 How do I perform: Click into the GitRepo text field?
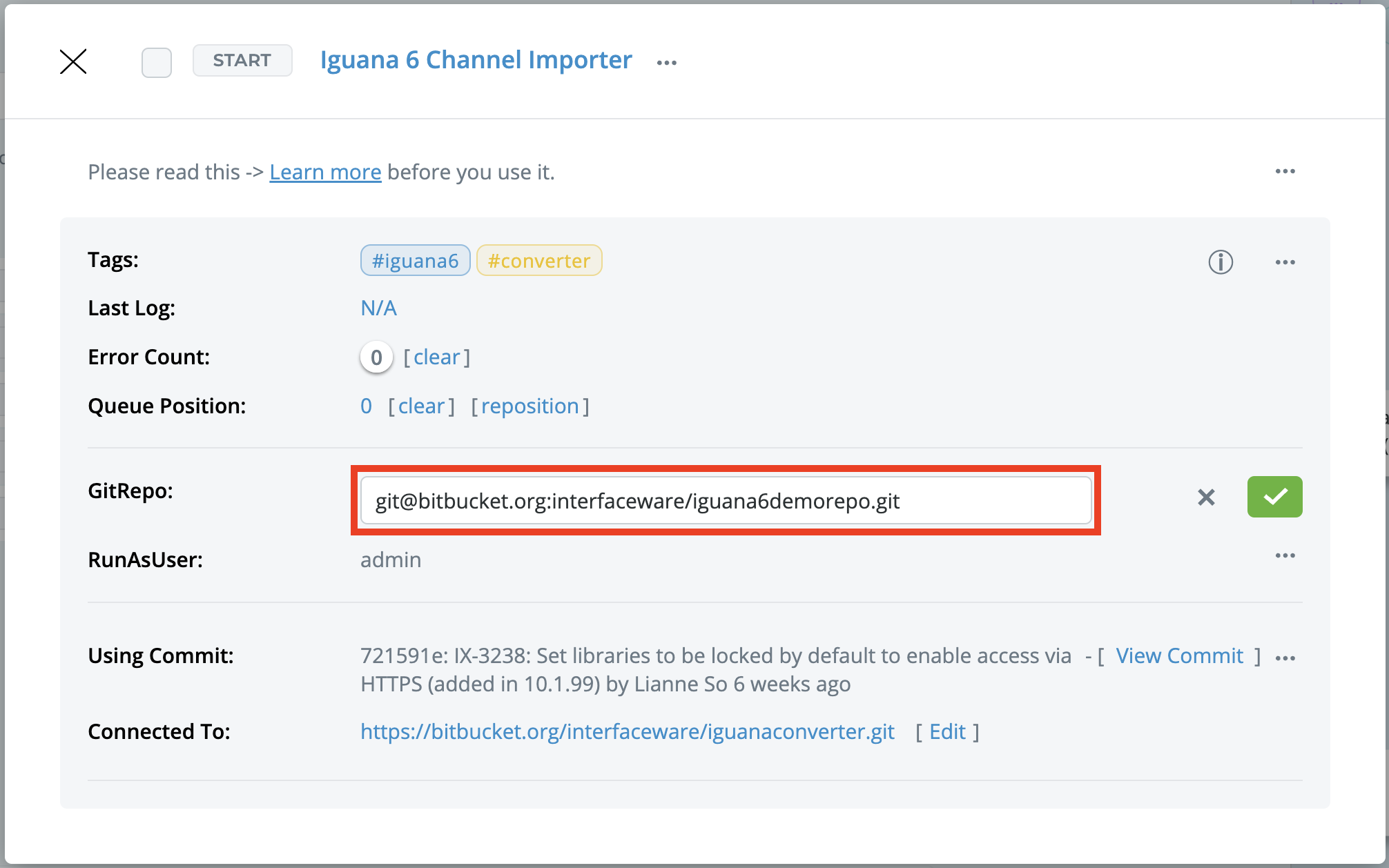pos(725,501)
